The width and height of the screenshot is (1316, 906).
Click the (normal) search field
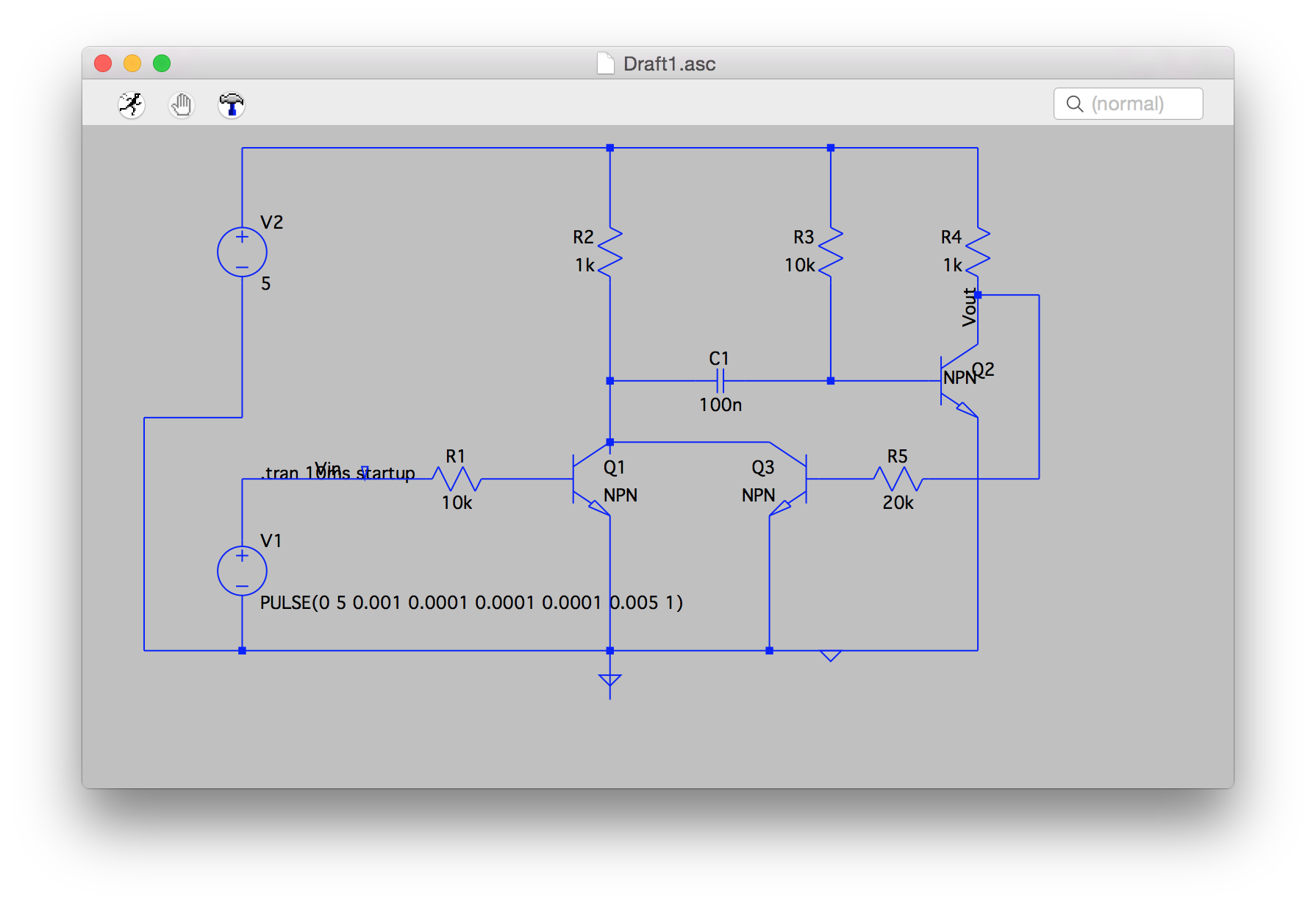(x=1128, y=104)
